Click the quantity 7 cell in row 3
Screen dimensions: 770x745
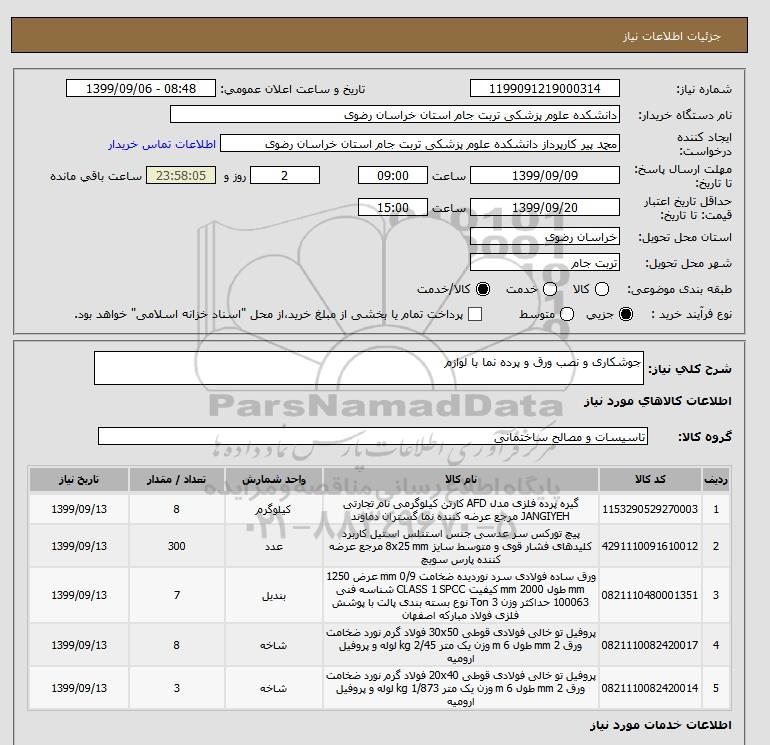coord(177,595)
